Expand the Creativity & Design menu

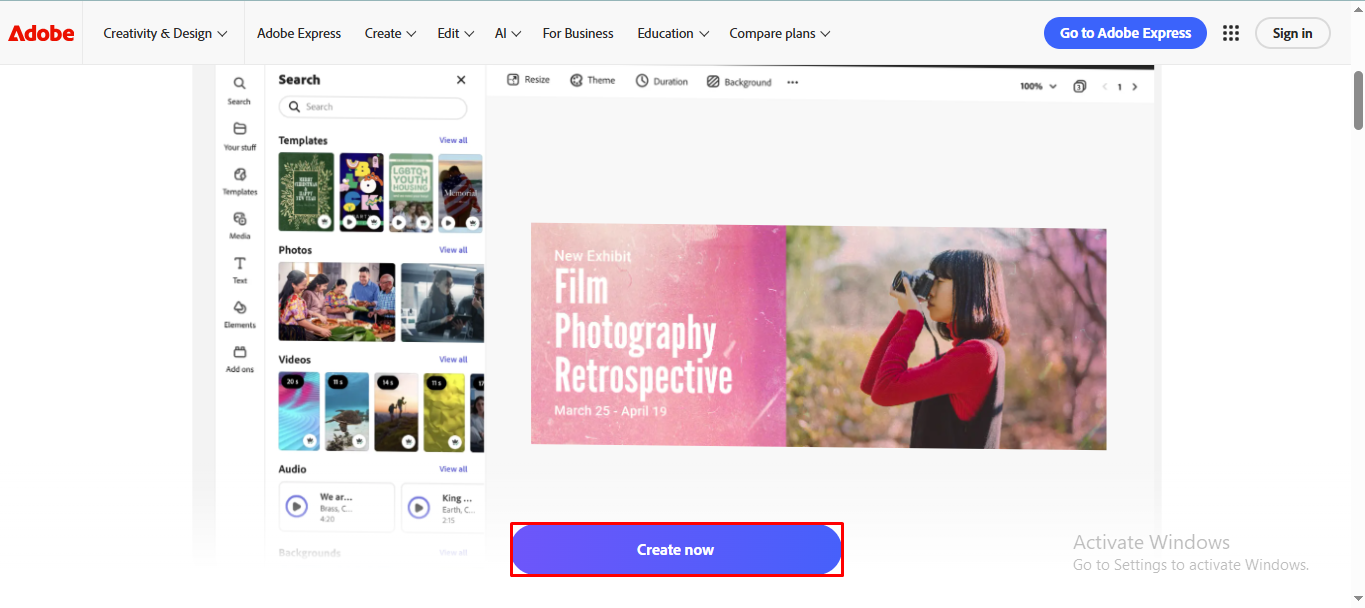click(x=165, y=33)
